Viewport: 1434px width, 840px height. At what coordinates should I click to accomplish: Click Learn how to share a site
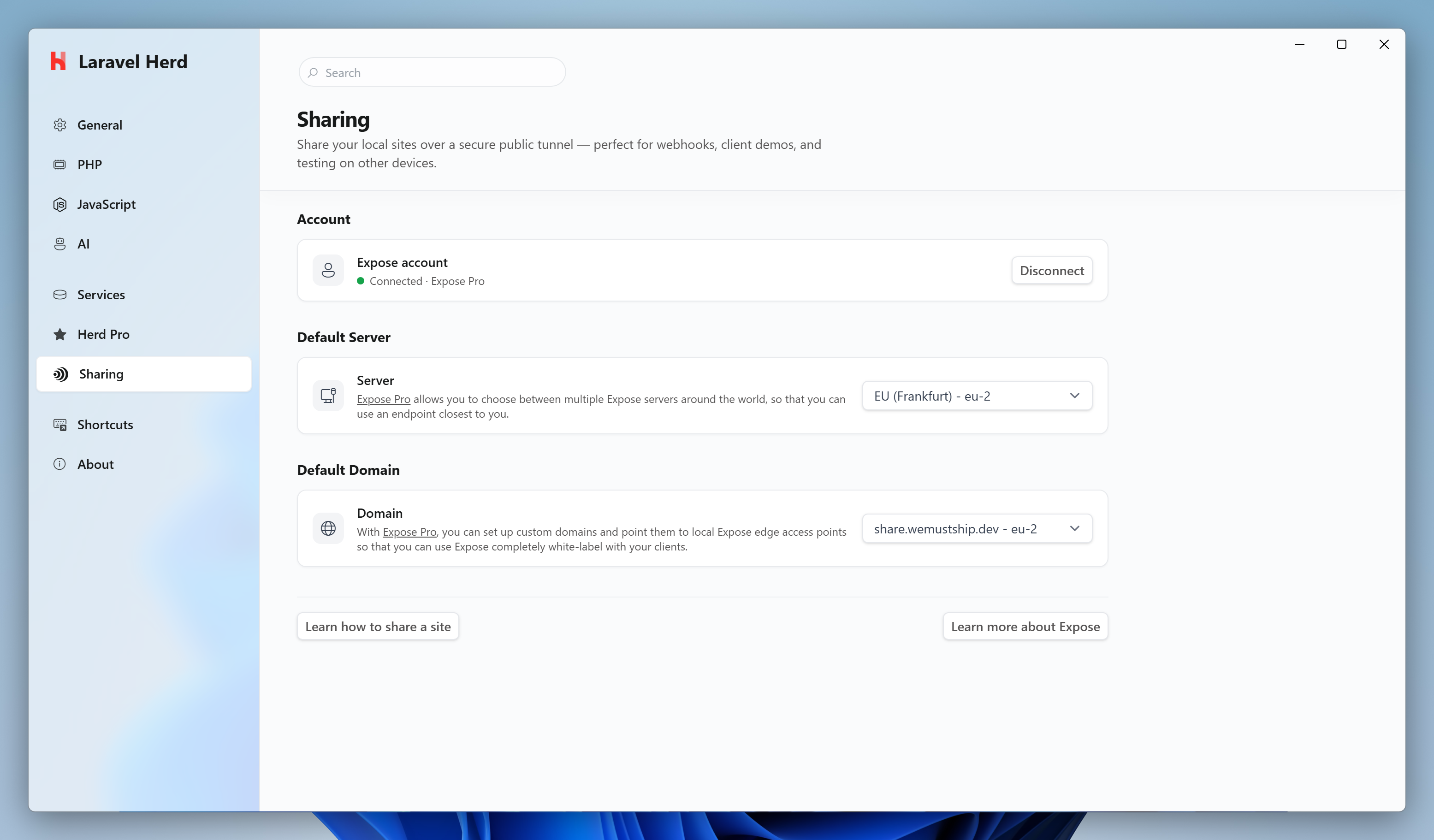tap(378, 626)
